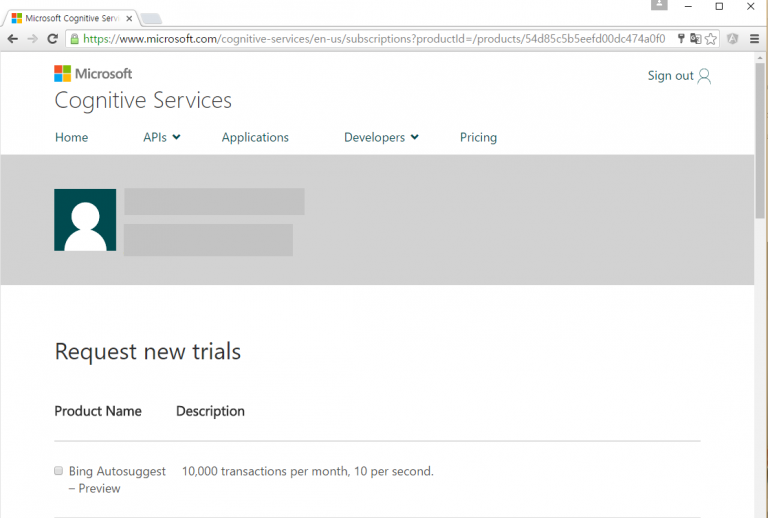Viewport: 768px width, 518px height.
Task: Click the Sign out link
Action: 670,76
